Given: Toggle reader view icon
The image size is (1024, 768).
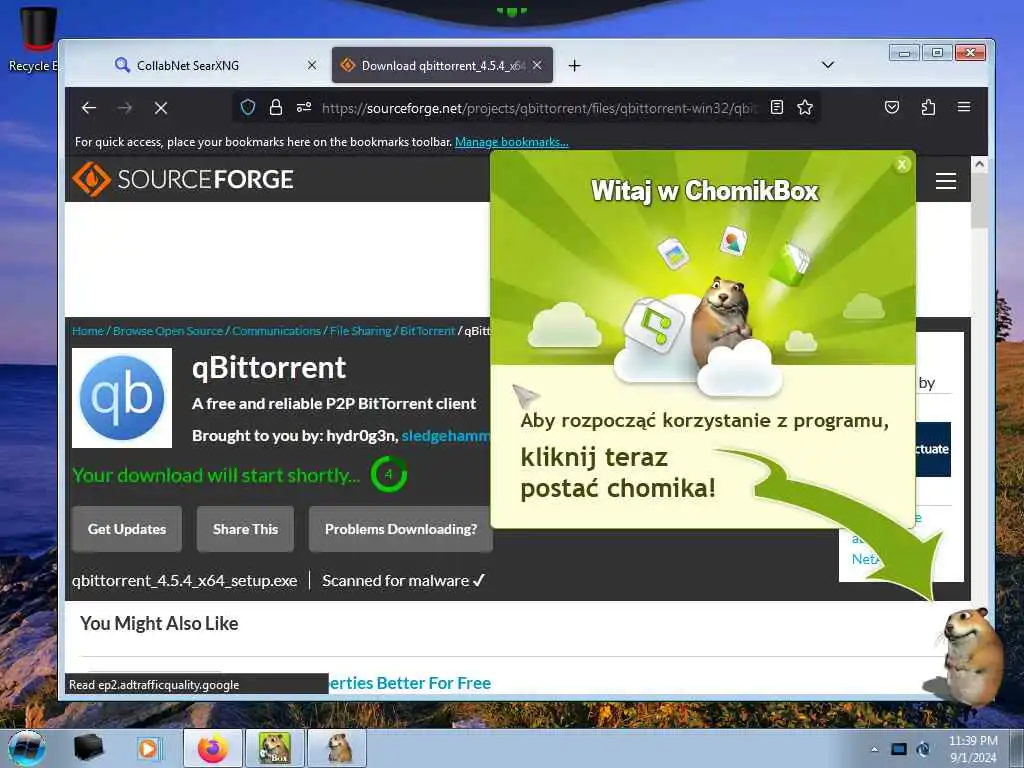Looking at the screenshot, I should 776,107.
